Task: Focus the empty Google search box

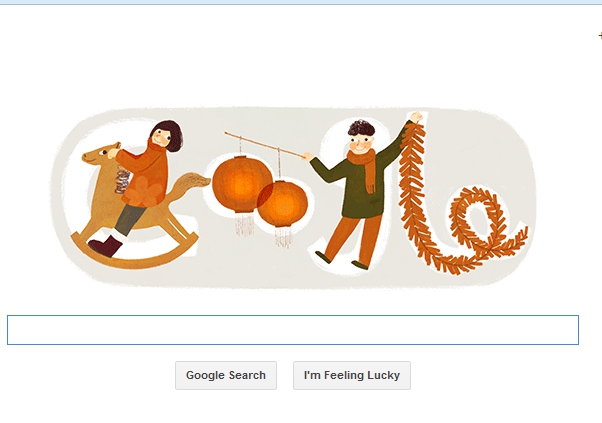Action: coord(293,330)
